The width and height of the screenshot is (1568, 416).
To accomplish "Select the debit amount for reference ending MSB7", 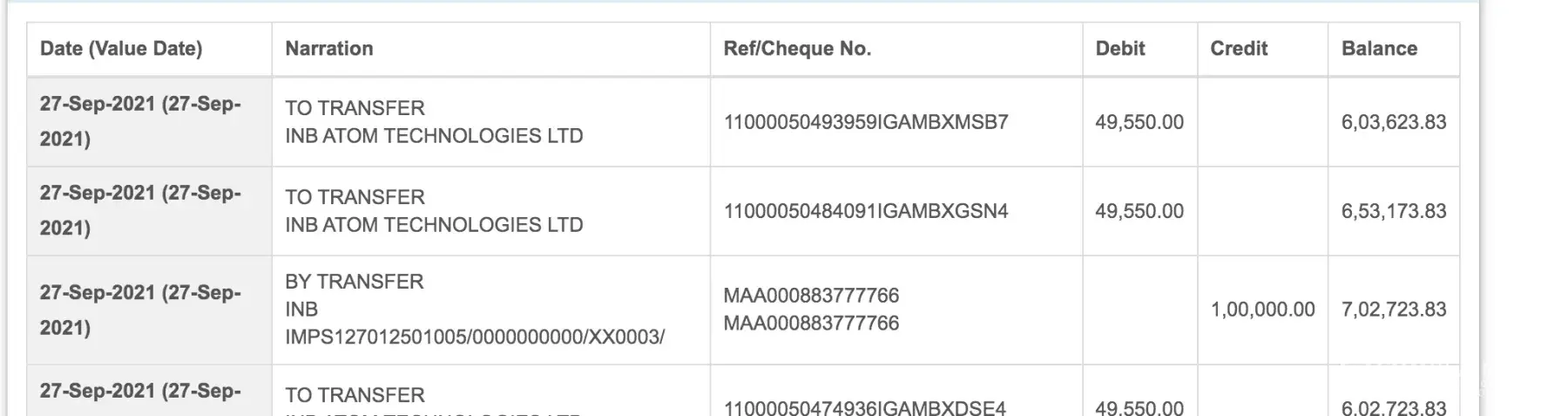I will click(x=1139, y=122).
